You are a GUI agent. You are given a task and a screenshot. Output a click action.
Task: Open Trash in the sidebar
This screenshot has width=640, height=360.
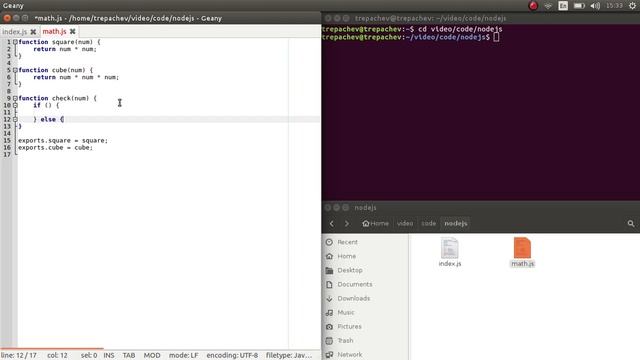coord(345,341)
